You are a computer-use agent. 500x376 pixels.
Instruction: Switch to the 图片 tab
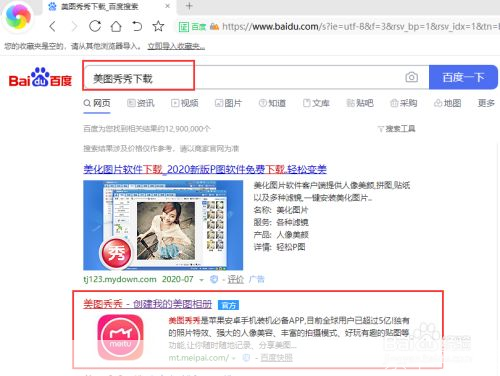(x=228, y=103)
